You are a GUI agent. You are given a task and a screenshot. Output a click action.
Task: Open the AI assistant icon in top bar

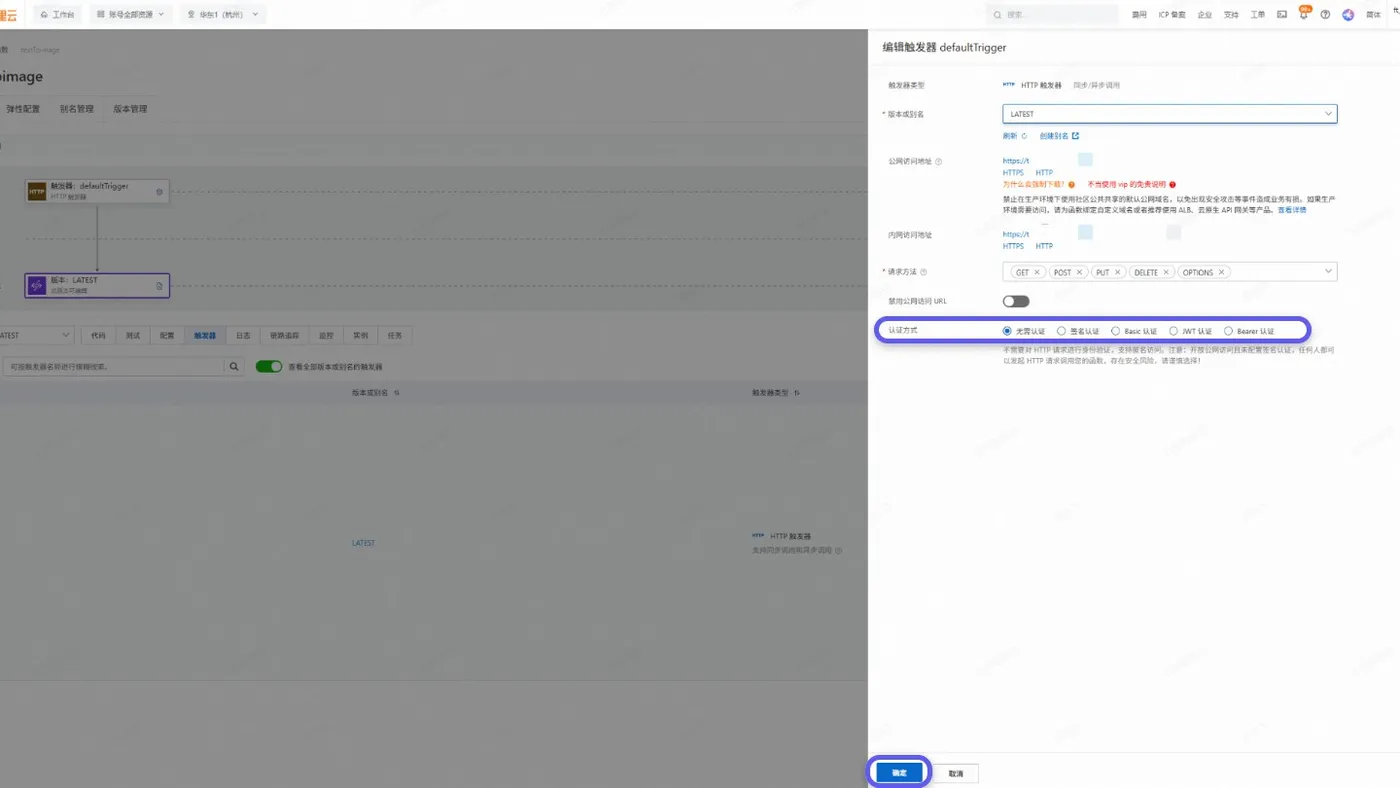(1348, 15)
